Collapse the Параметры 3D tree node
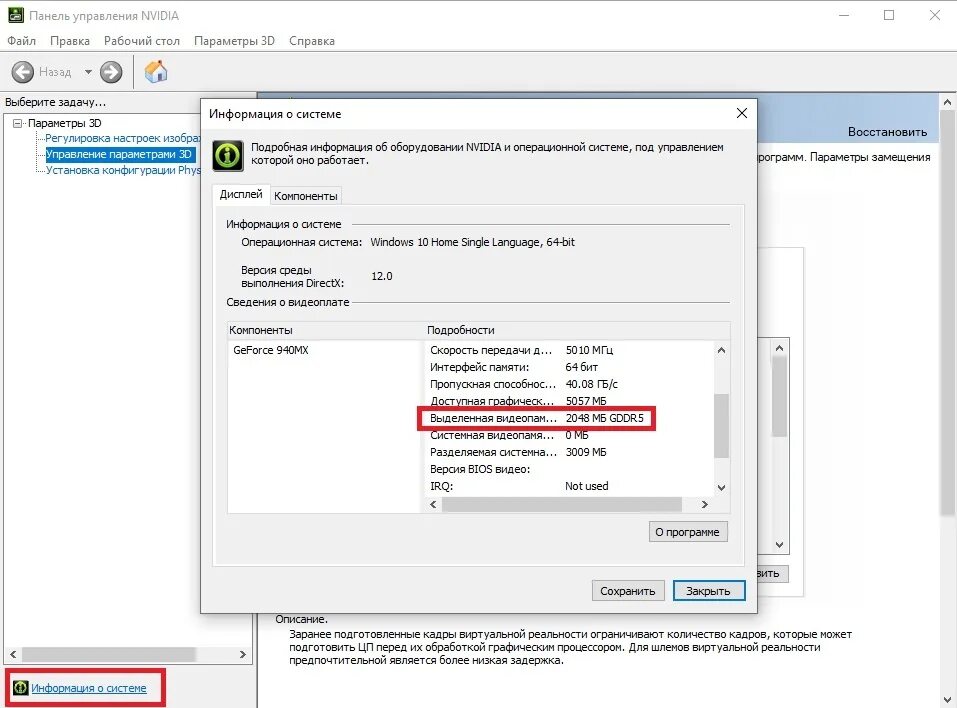This screenshot has width=957, height=708. click(x=17, y=123)
